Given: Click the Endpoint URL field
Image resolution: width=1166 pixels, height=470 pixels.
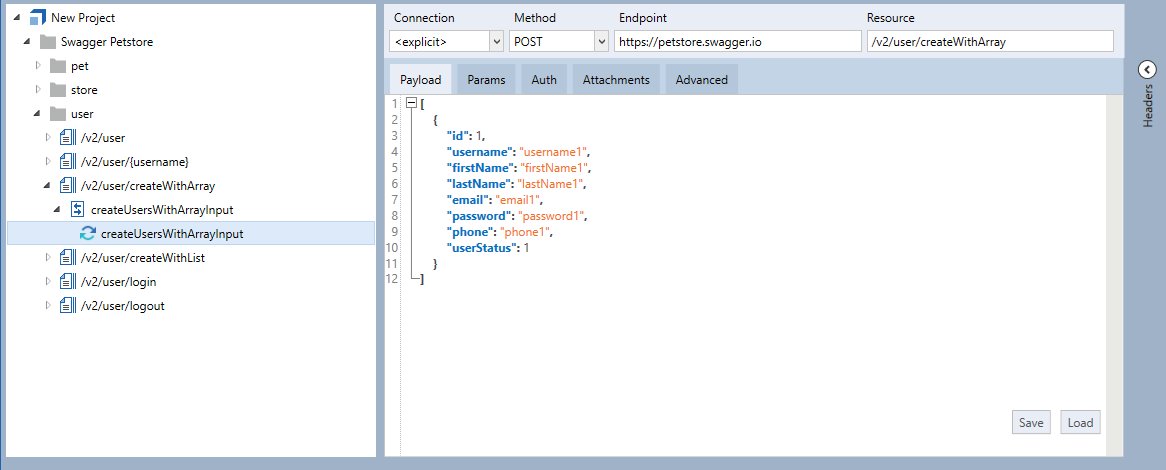Looking at the screenshot, I should click(737, 41).
